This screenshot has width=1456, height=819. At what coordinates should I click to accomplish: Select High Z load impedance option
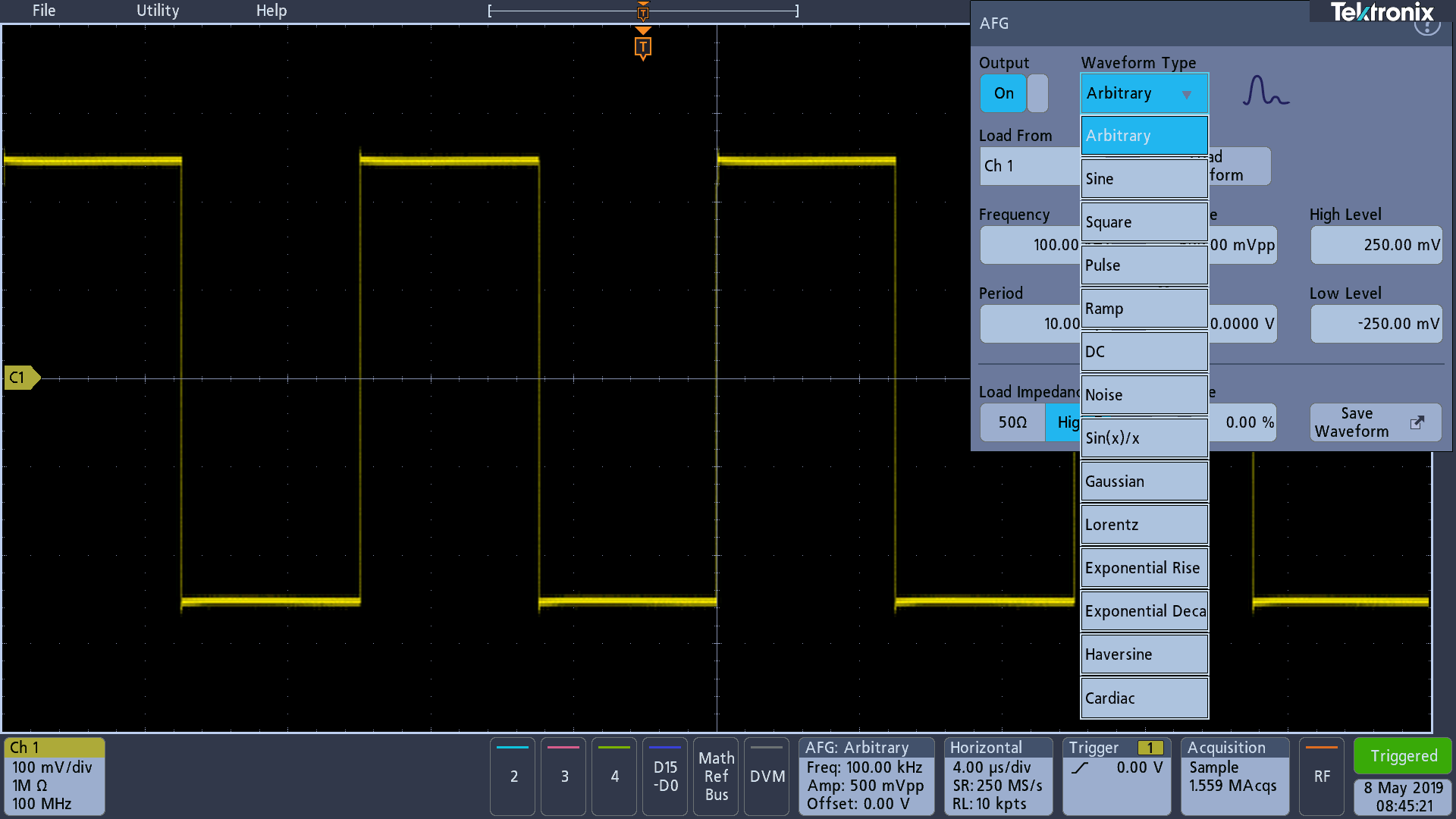(1063, 422)
